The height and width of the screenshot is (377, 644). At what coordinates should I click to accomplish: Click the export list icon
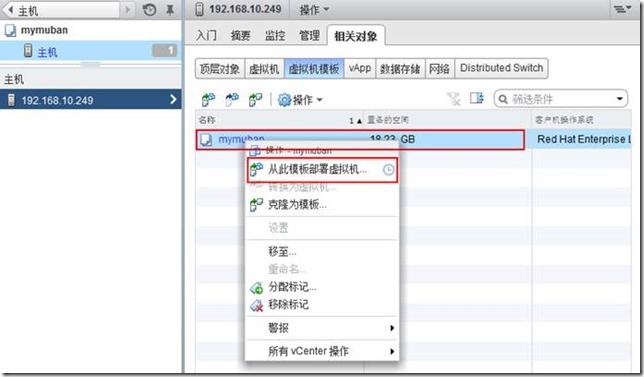(477, 98)
